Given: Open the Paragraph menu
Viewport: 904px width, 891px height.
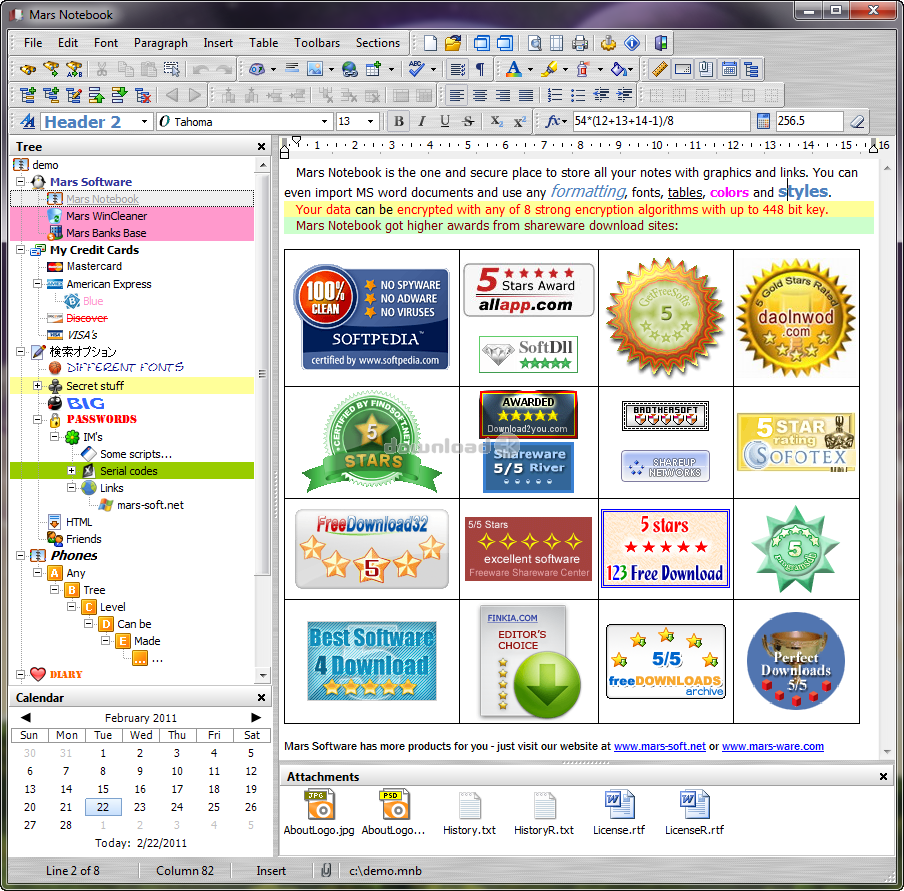Looking at the screenshot, I should (161, 43).
